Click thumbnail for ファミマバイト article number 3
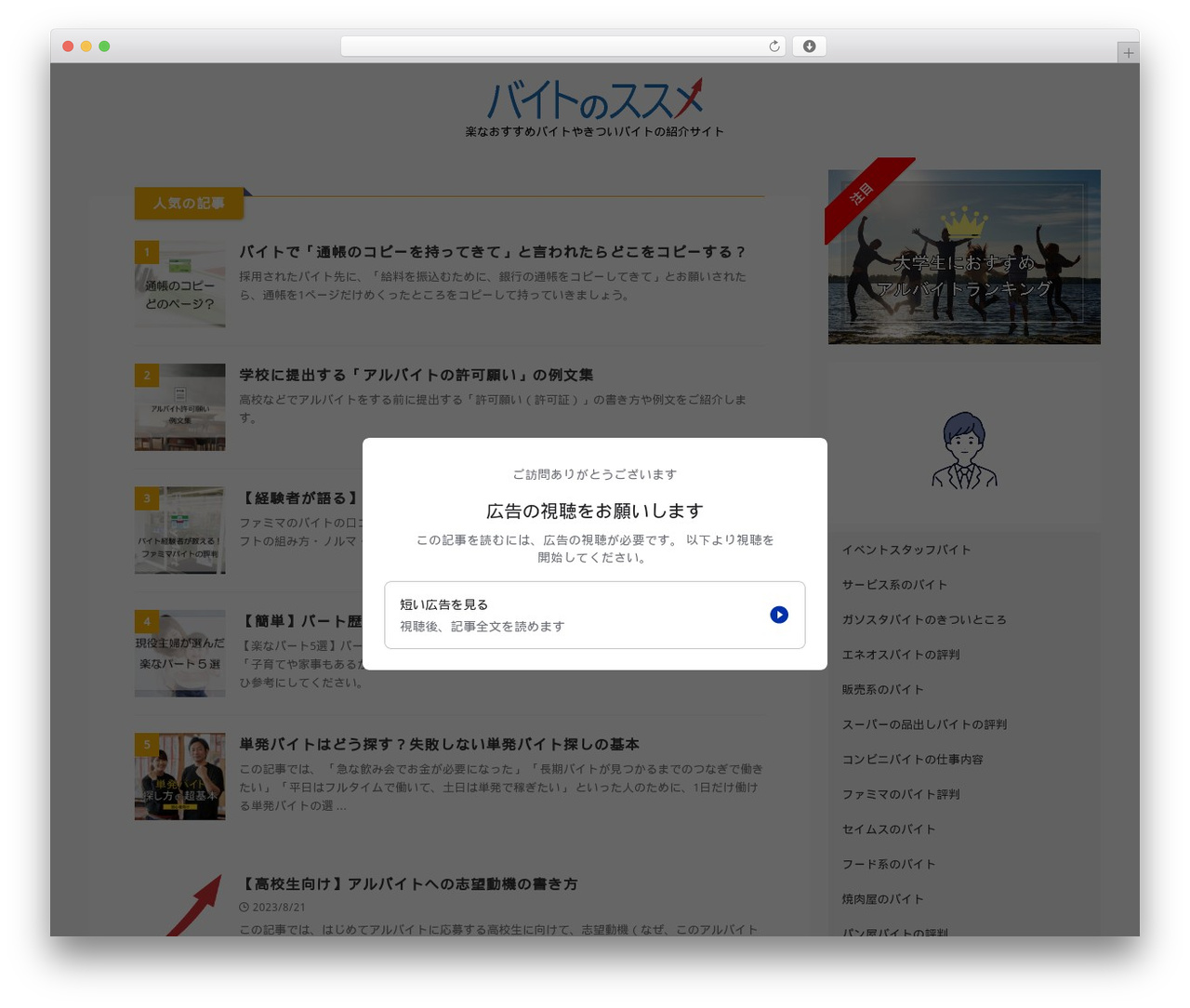 pos(179,530)
